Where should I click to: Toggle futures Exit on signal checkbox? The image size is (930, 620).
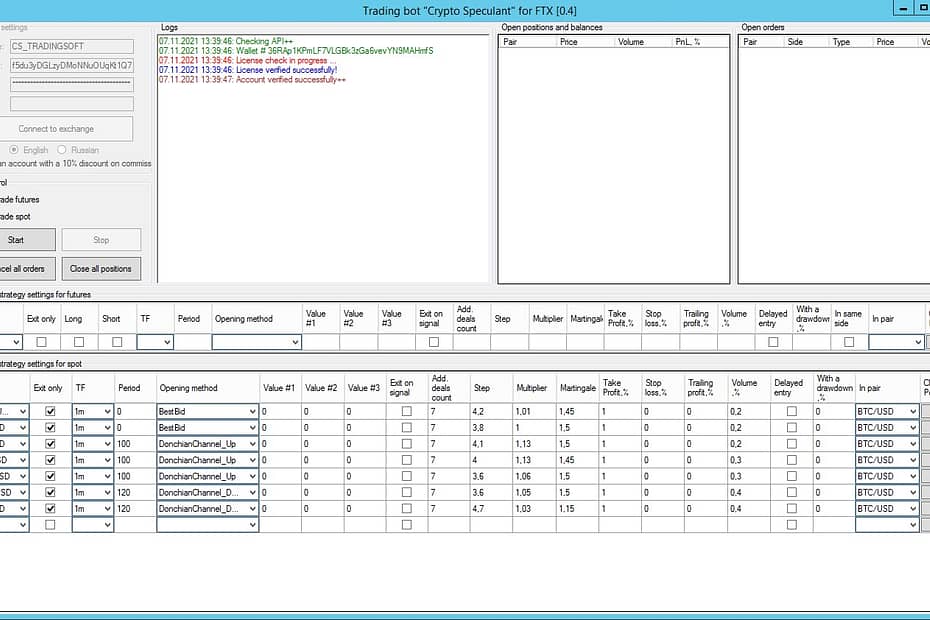pos(434,342)
